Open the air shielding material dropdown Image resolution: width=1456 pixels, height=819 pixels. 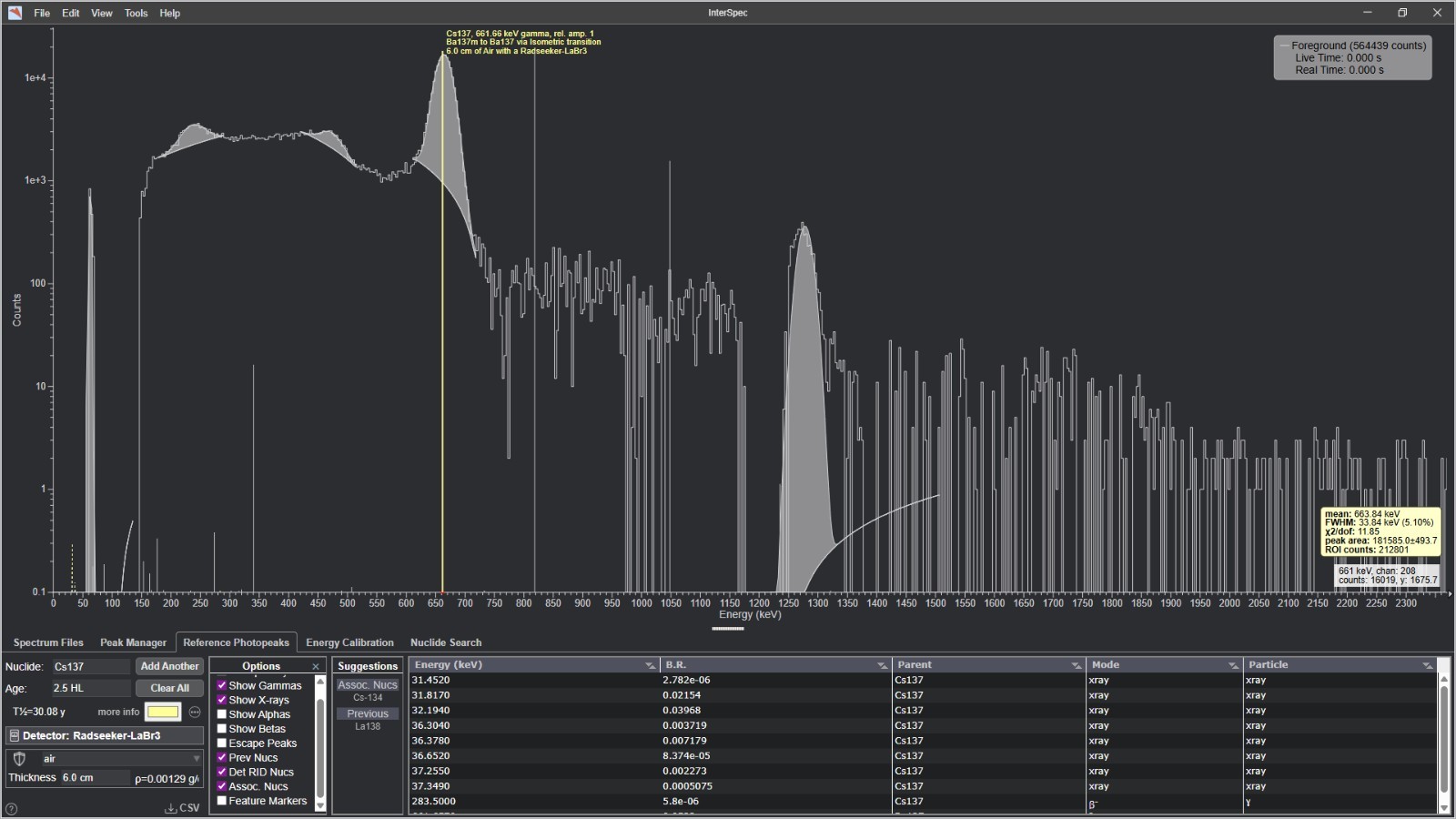click(197, 758)
